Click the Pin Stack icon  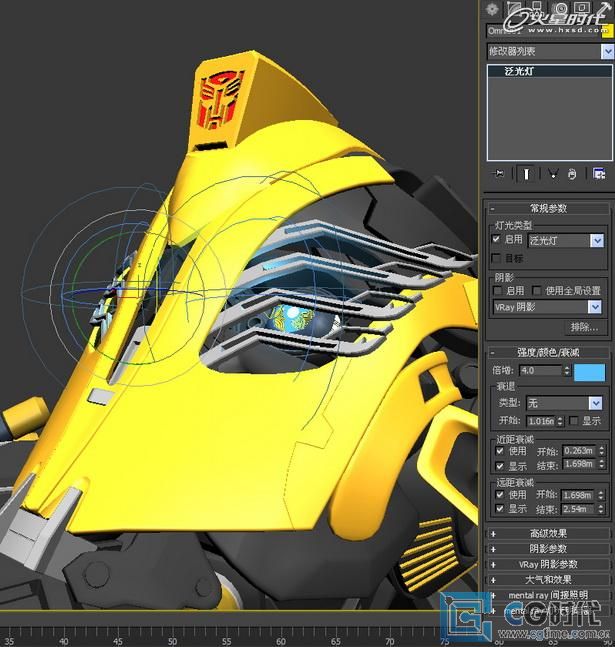[499, 174]
